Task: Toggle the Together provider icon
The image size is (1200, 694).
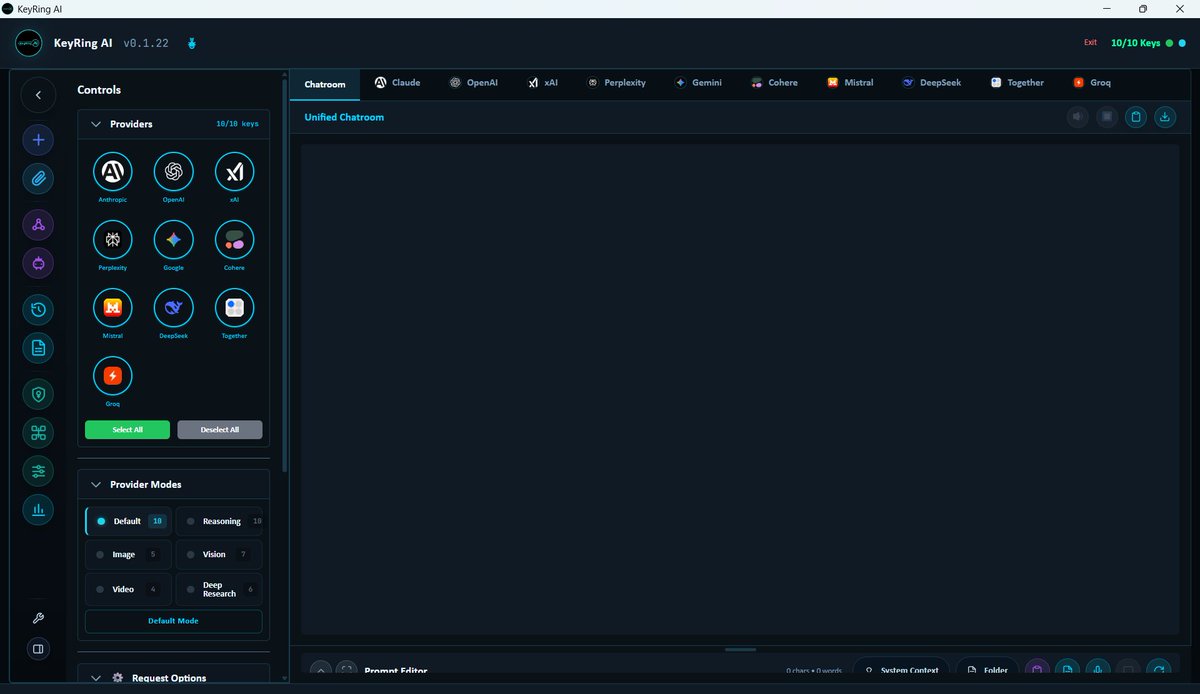Action: click(235, 308)
